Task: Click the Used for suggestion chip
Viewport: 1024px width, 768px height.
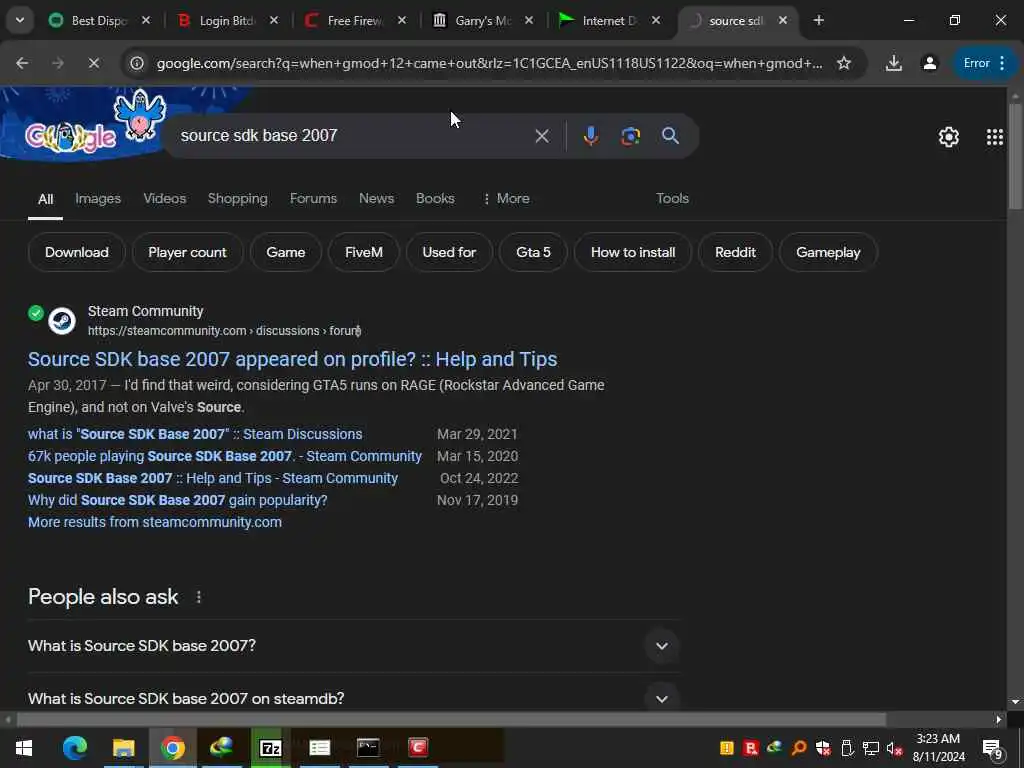Action: (x=449, y=252)
